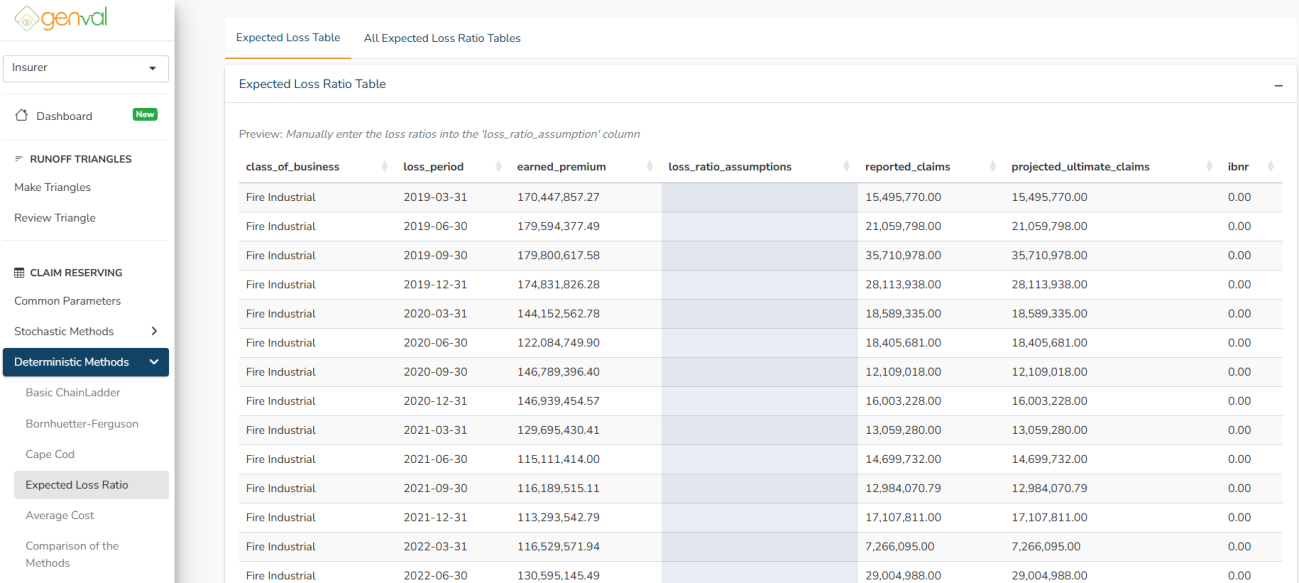Select the Expected Loss Table tab
The image size is (1299, 583).
pos(288,38)
